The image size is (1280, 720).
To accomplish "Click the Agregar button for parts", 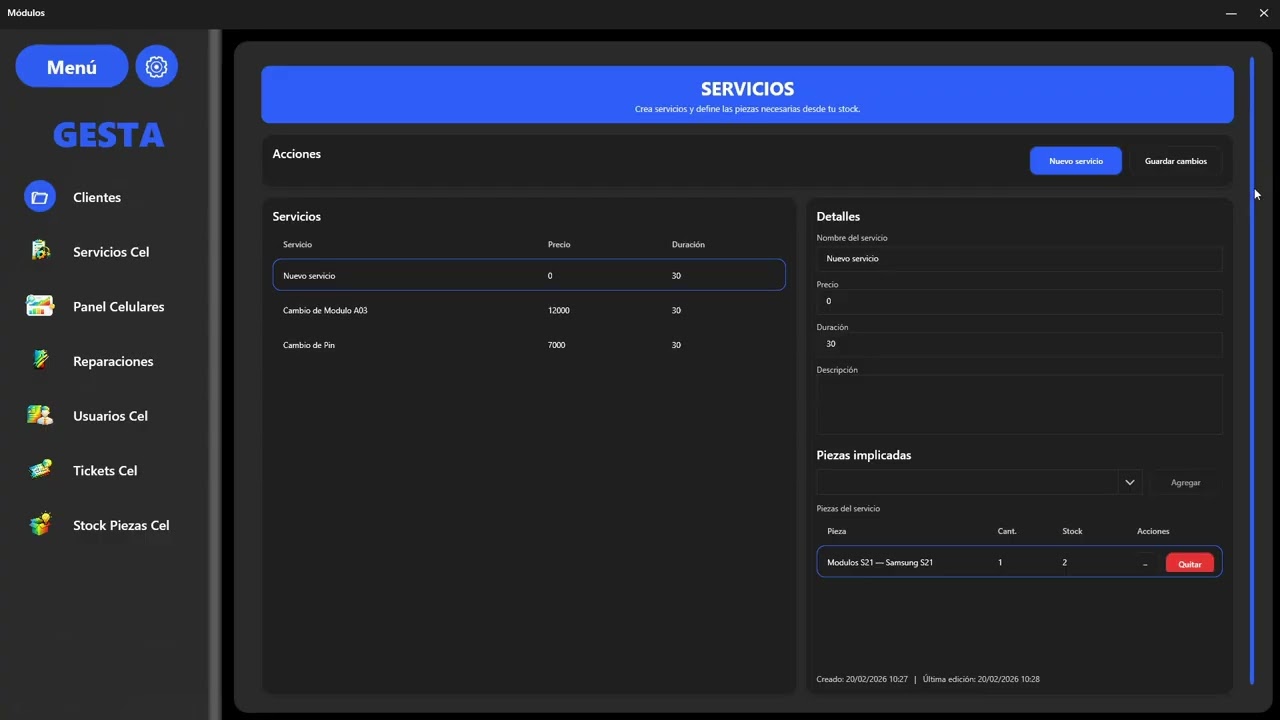I will tap(1185, 483).
